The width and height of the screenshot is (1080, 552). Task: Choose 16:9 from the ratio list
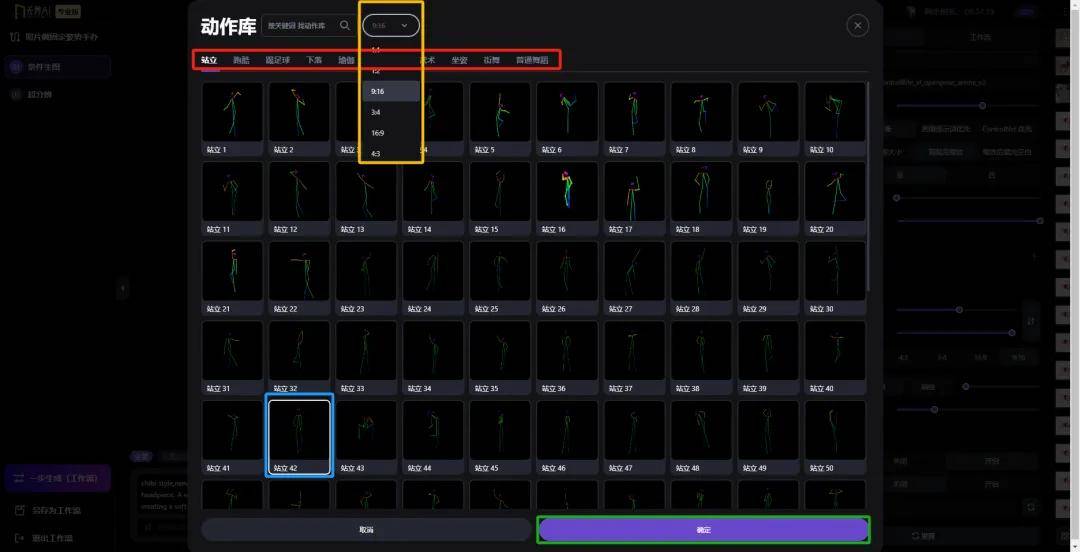tap(378, 133)
